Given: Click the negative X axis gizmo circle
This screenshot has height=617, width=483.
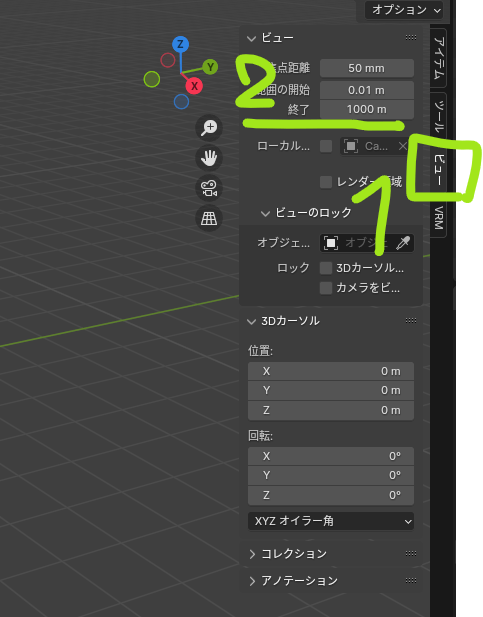Looking at the screenshot, I should point(168,60).
